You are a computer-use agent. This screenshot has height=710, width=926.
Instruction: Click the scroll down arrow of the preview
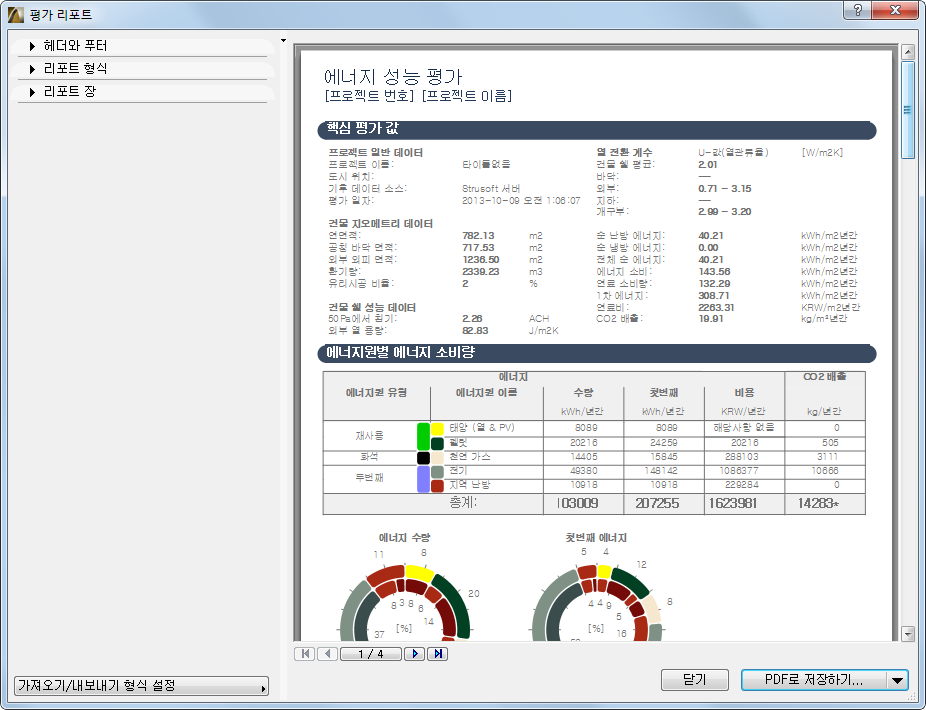[x=908, y=634]
